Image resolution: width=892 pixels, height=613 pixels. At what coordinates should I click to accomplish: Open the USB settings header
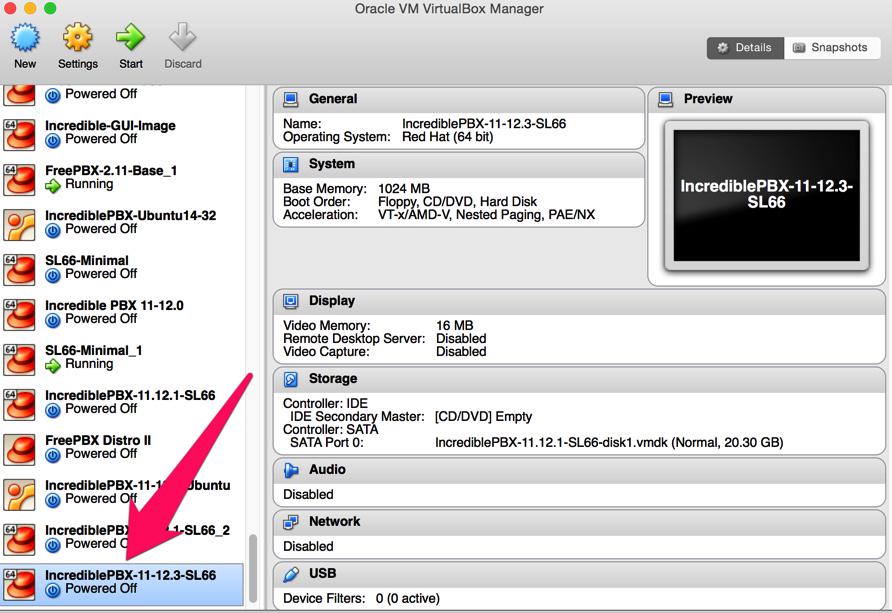[323, 574]
